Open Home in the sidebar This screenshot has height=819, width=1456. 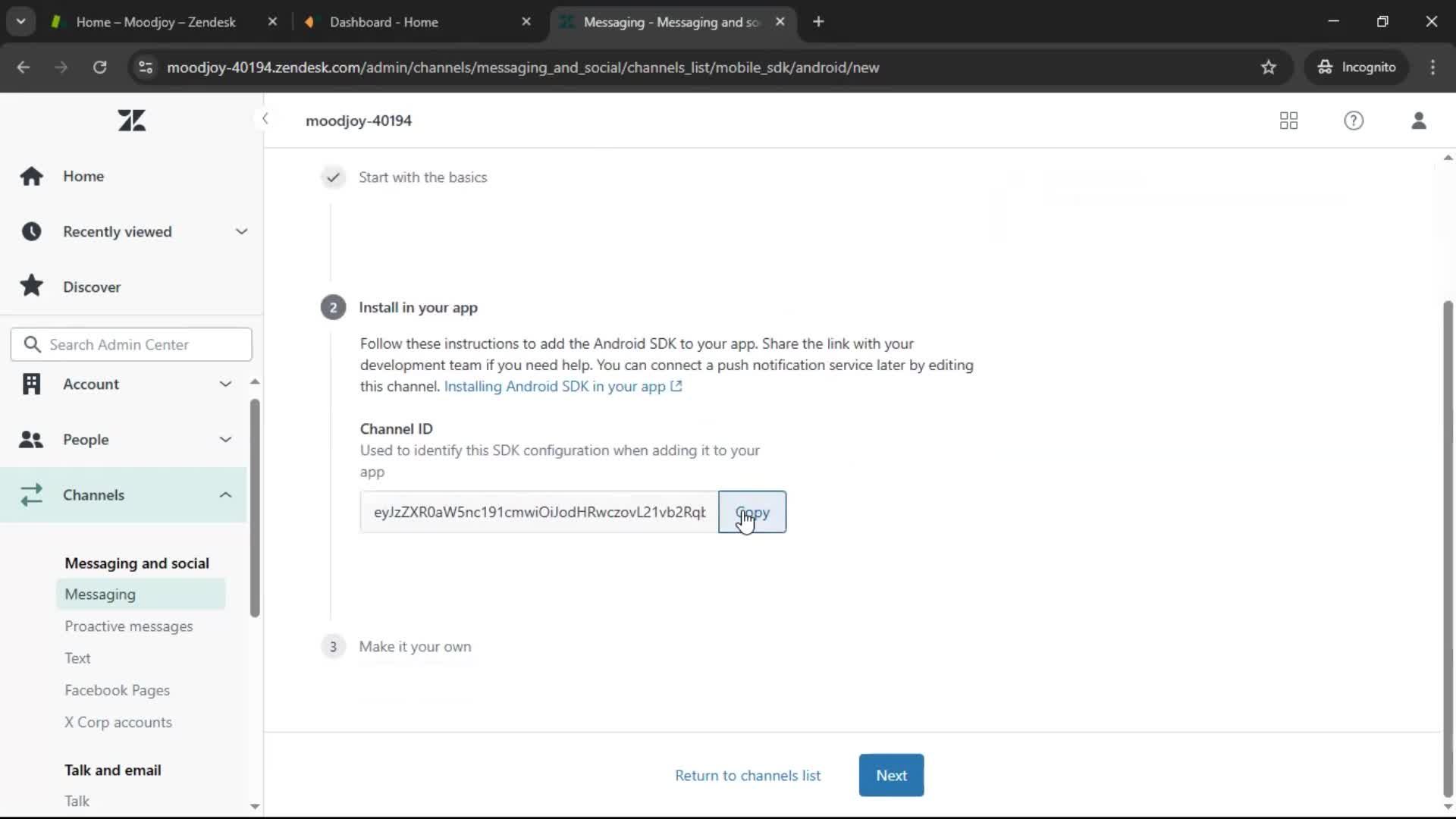83,176
